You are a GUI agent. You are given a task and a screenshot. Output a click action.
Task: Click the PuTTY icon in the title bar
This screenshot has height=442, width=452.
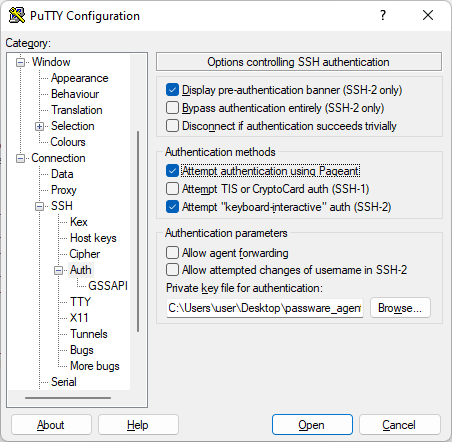17,15
